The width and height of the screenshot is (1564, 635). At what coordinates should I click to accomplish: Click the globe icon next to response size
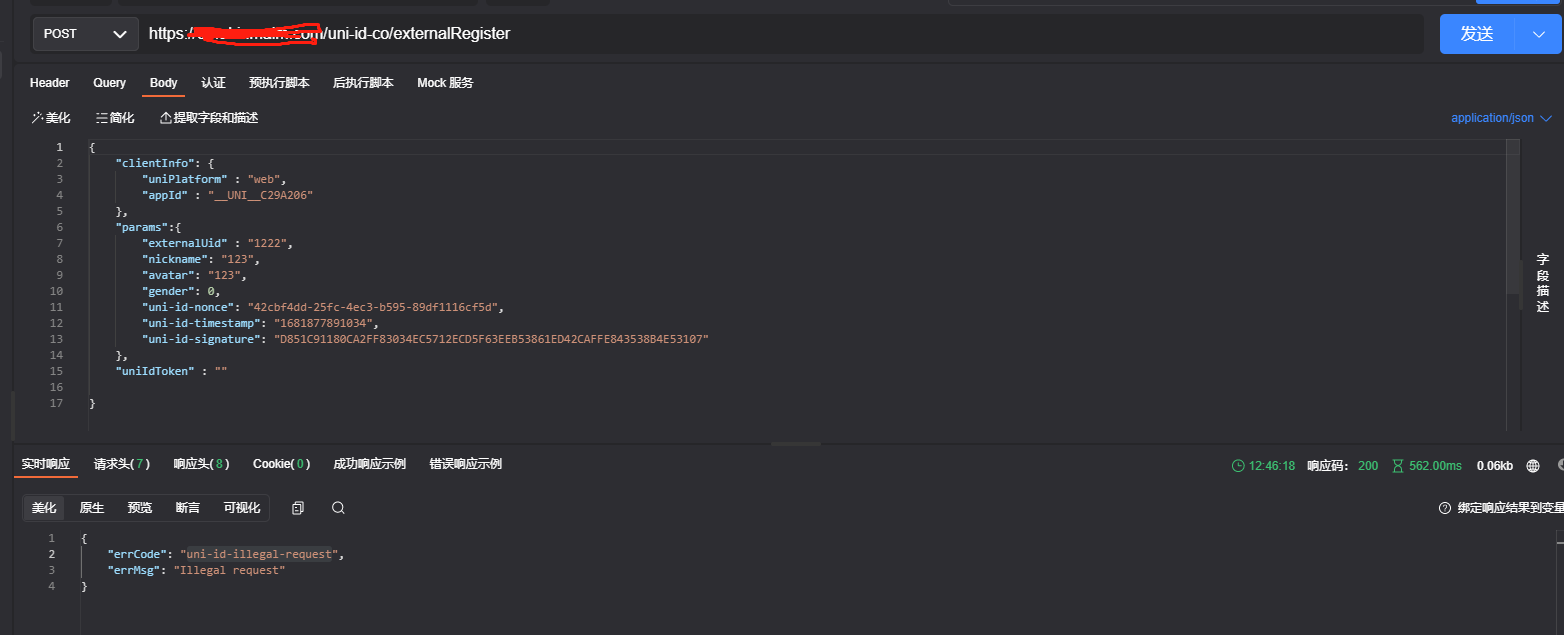[x=1533, y=465]
